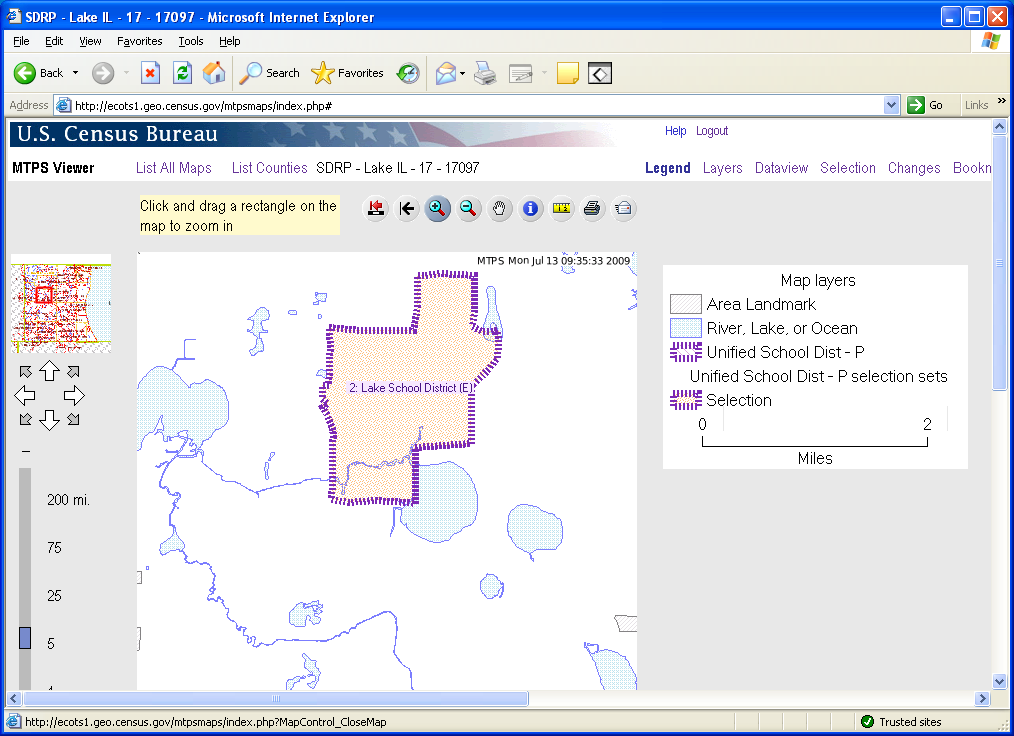Choose the yellow ruler measure tool
Screen dimensions: 1014x736
click(x=562, y=208)
